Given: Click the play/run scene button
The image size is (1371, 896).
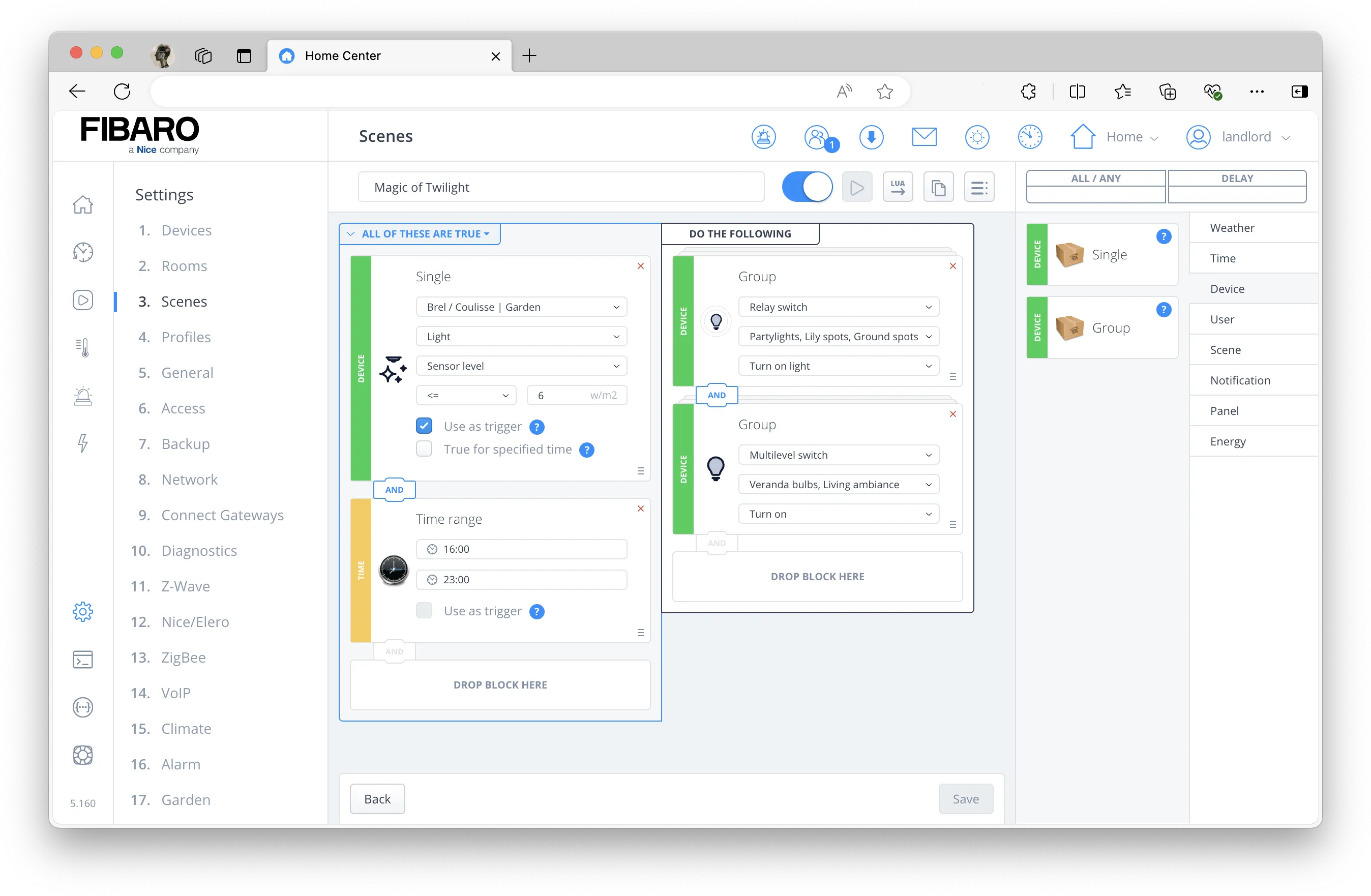Looking at the screenshot, I should 855,187.
